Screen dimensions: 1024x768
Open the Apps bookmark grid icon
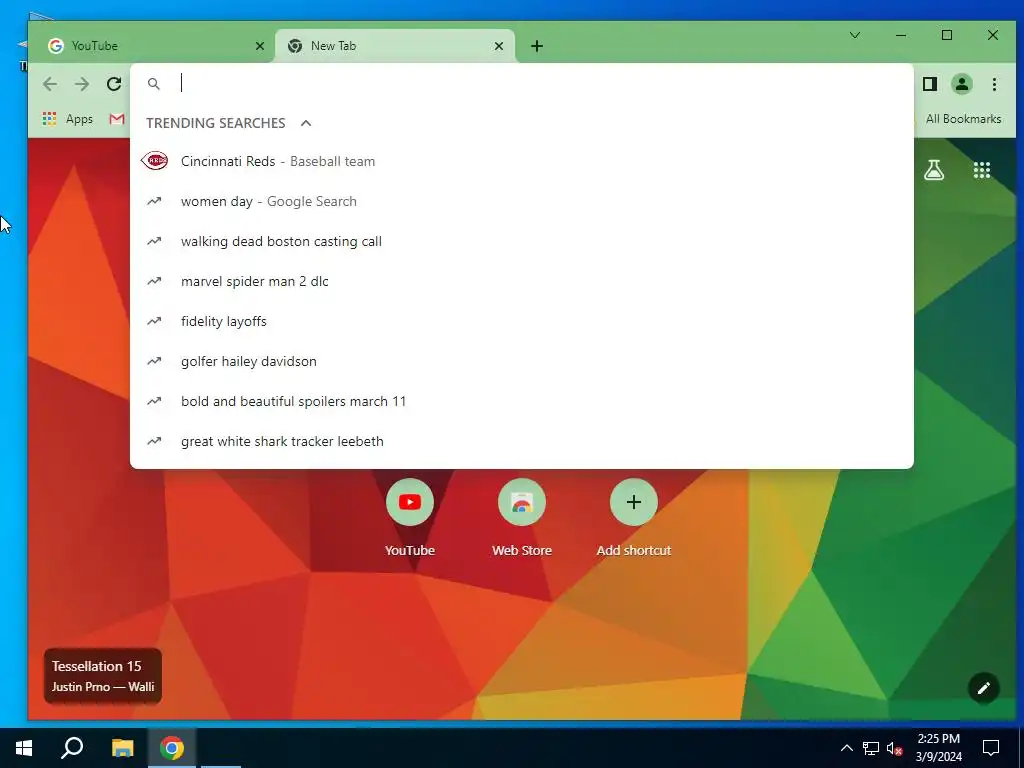click(x=49, y=119)
